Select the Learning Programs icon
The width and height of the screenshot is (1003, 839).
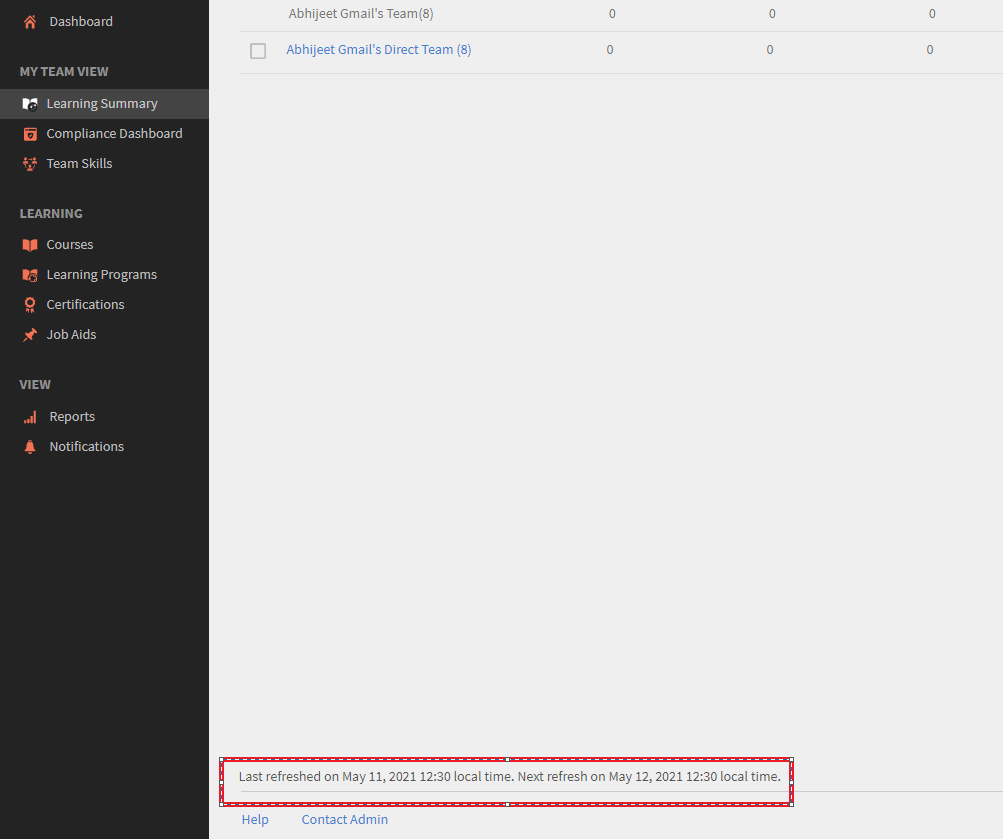tap(30, 274)
